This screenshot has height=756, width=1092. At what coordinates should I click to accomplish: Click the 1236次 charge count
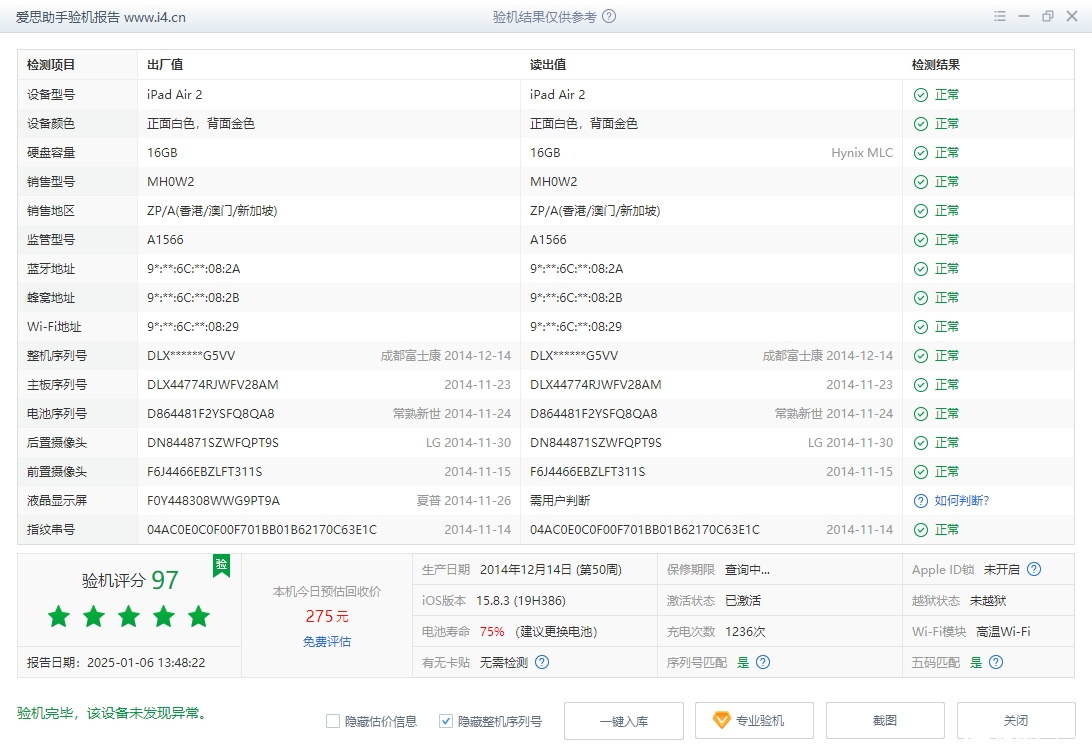[745, 631]
